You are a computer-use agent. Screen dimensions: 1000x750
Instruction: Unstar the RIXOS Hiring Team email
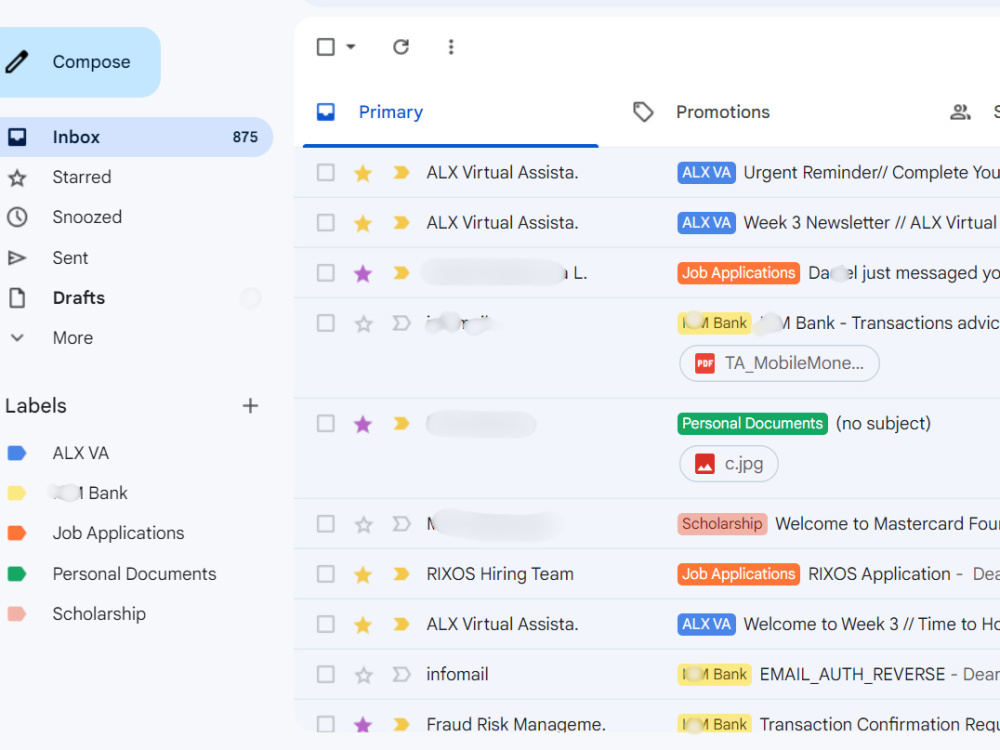tap(363, 575)
